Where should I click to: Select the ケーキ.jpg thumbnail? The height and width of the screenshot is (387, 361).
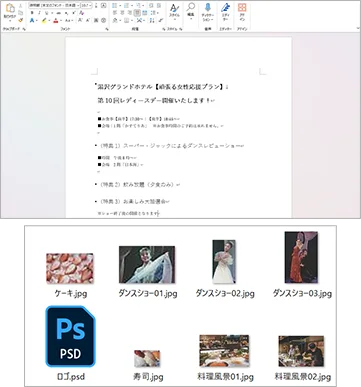coord(70,268)
